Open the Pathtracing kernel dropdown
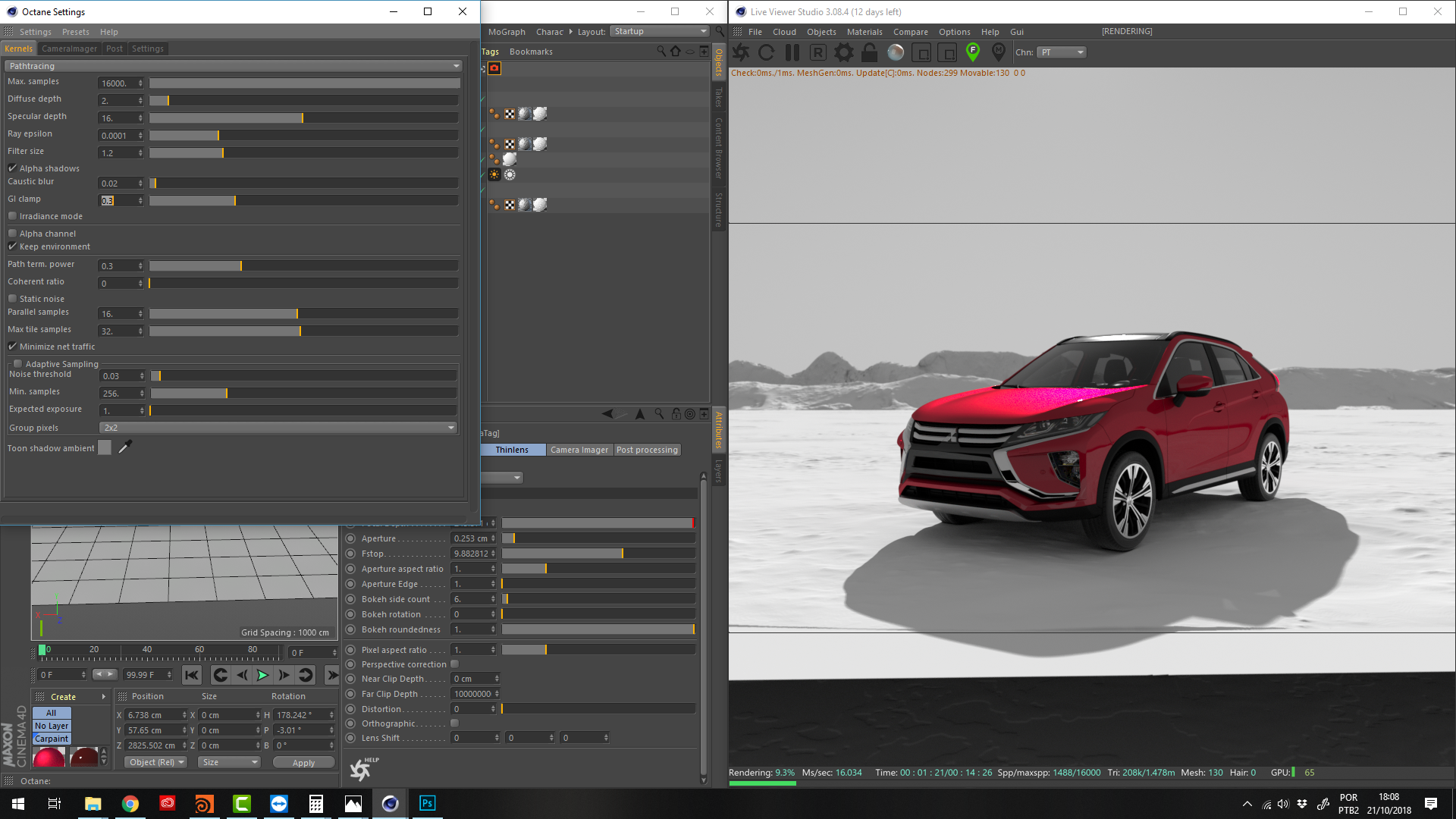This screenshot has height=819, width=1456. point(233,66)
